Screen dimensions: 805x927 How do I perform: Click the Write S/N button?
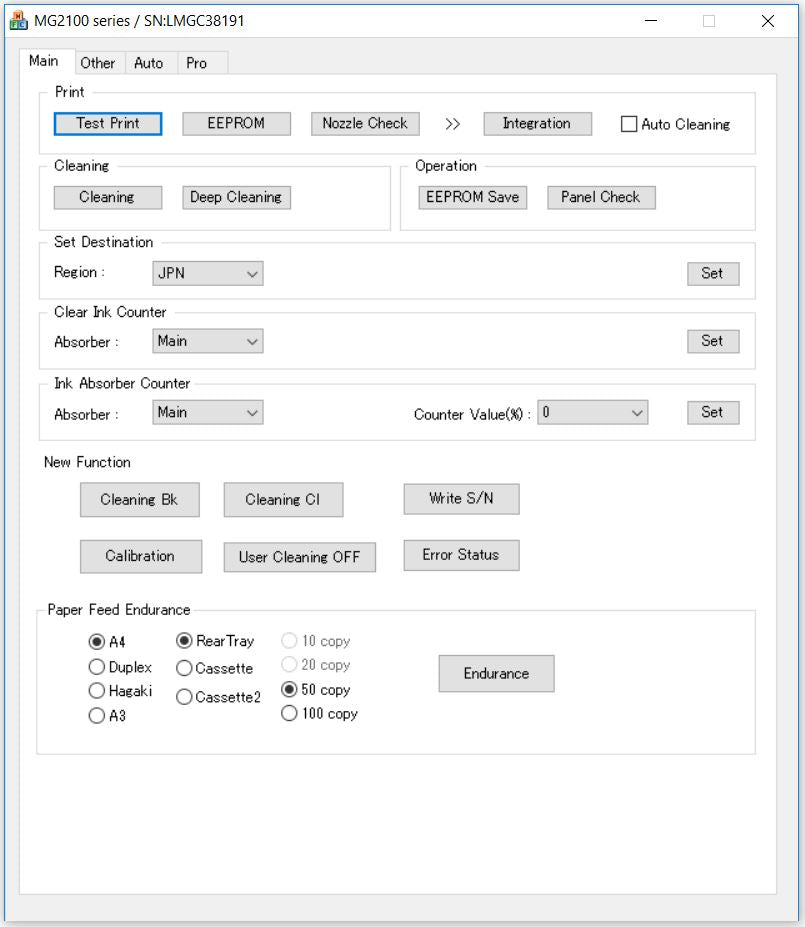point(462,498)
